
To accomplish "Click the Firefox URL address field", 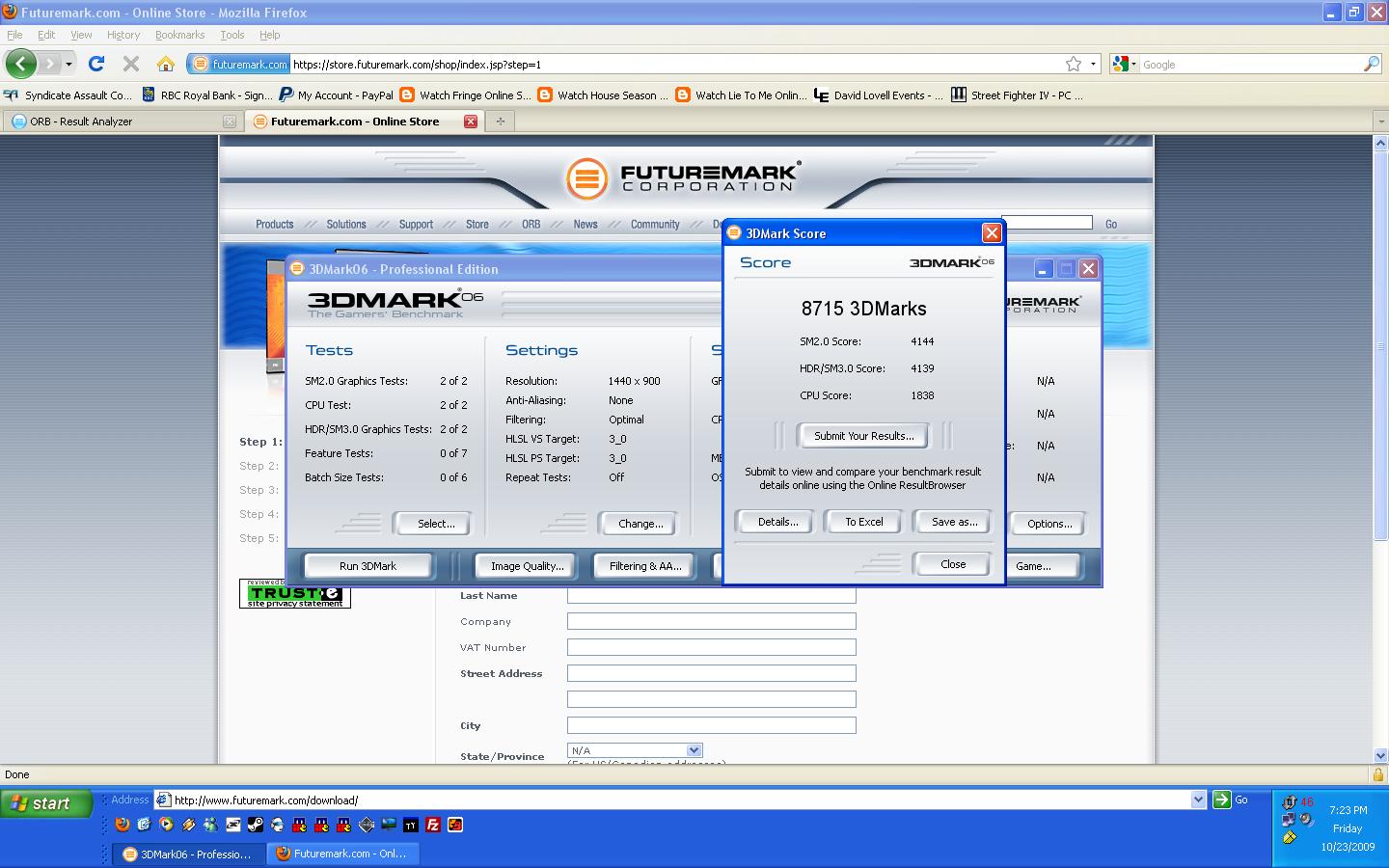I will point(675,64).
